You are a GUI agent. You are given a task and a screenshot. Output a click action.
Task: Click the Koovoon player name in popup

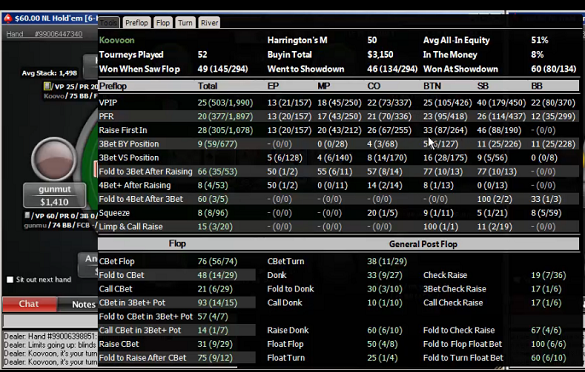[x=116, y=40]
